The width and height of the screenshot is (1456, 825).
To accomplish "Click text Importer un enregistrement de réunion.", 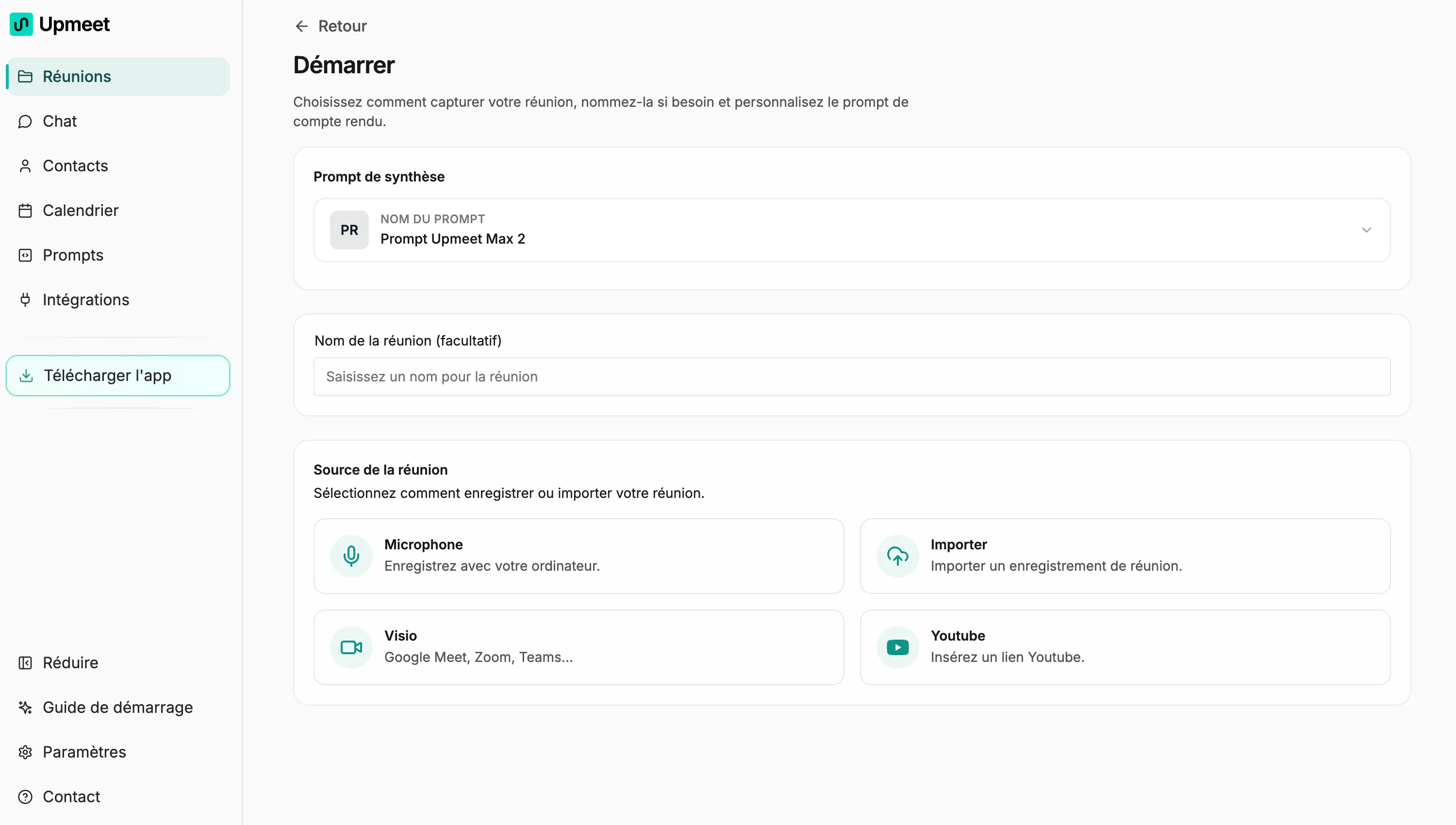I will 1056,566.
